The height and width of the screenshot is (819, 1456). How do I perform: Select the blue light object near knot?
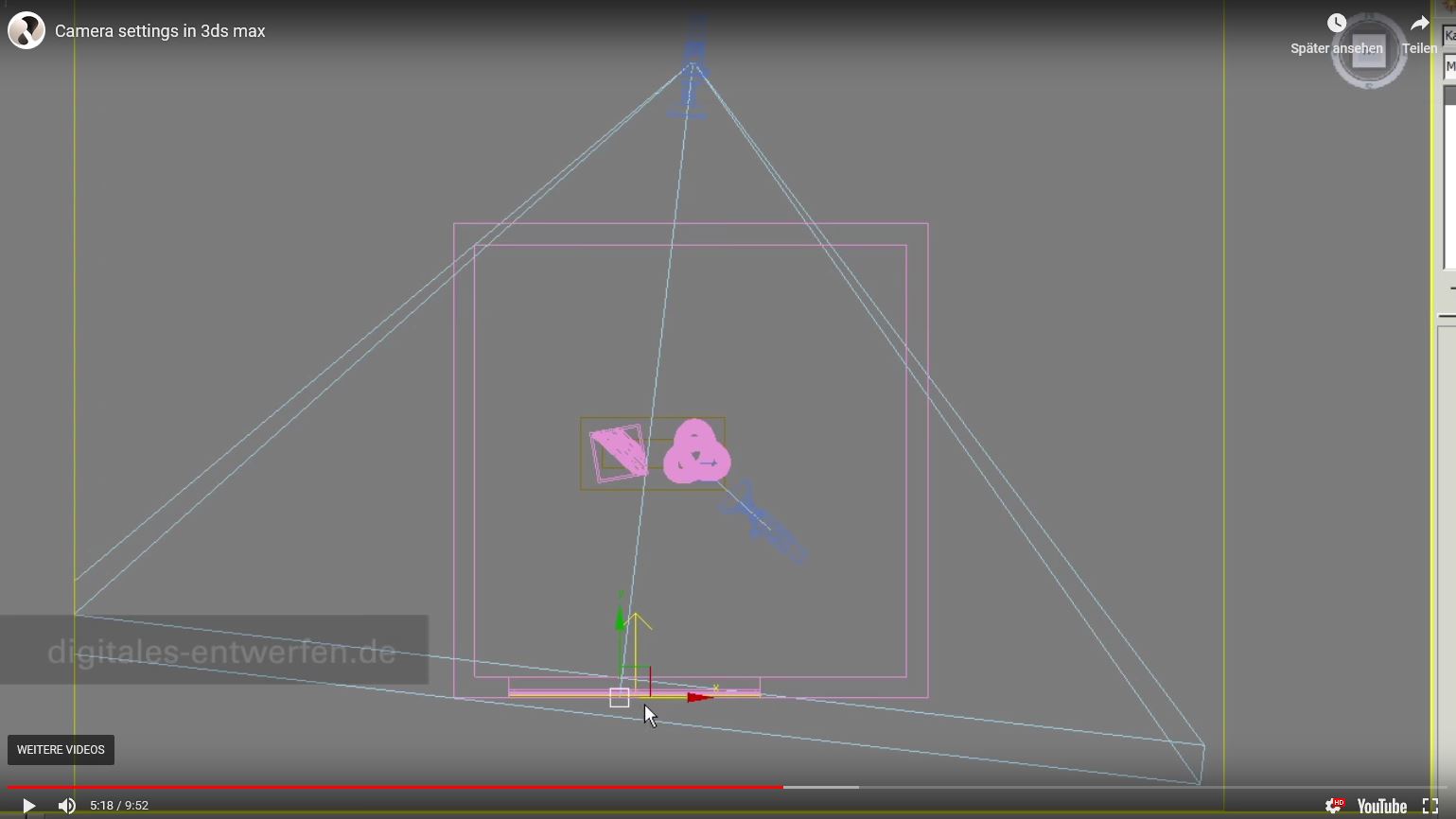click(763, 523)
